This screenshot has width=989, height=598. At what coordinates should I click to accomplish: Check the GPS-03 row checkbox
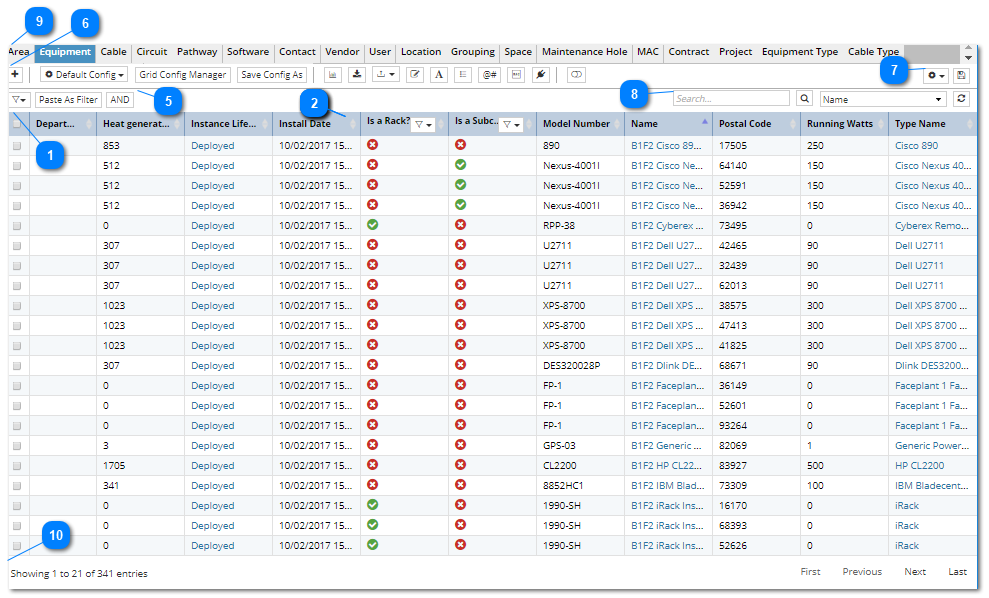(17, 446)
